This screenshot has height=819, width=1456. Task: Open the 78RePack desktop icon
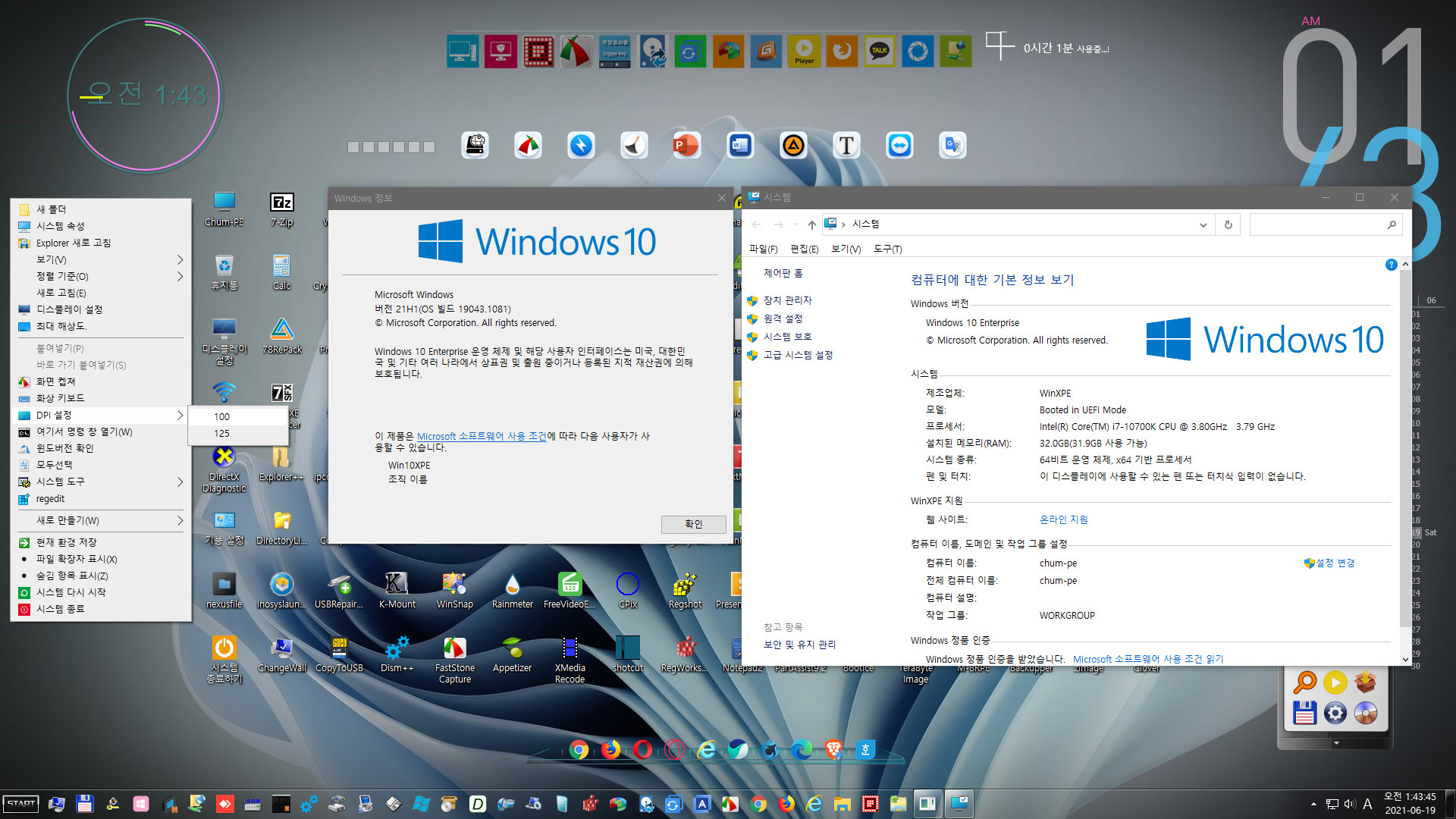[x=281, y=336]
